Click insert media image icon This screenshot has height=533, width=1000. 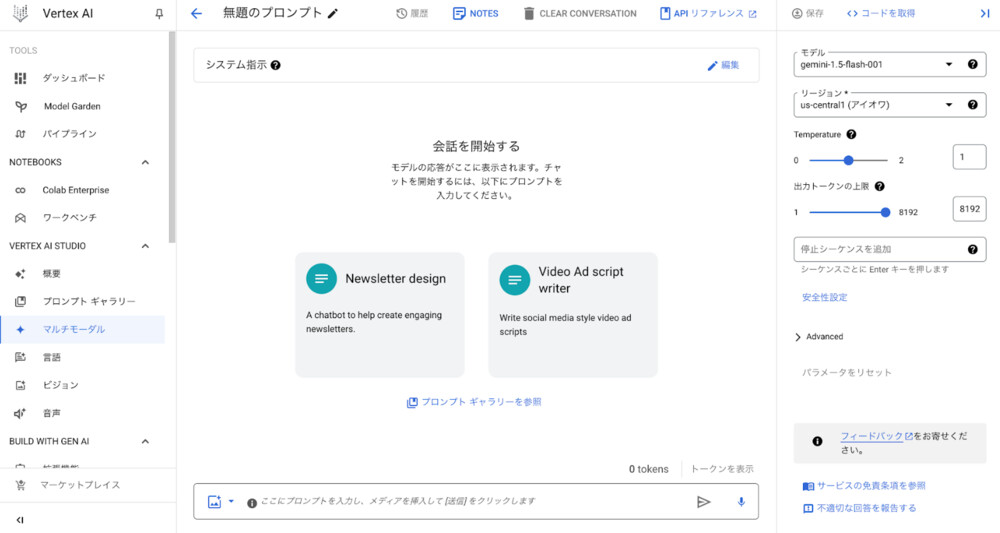tap(214, 502)
